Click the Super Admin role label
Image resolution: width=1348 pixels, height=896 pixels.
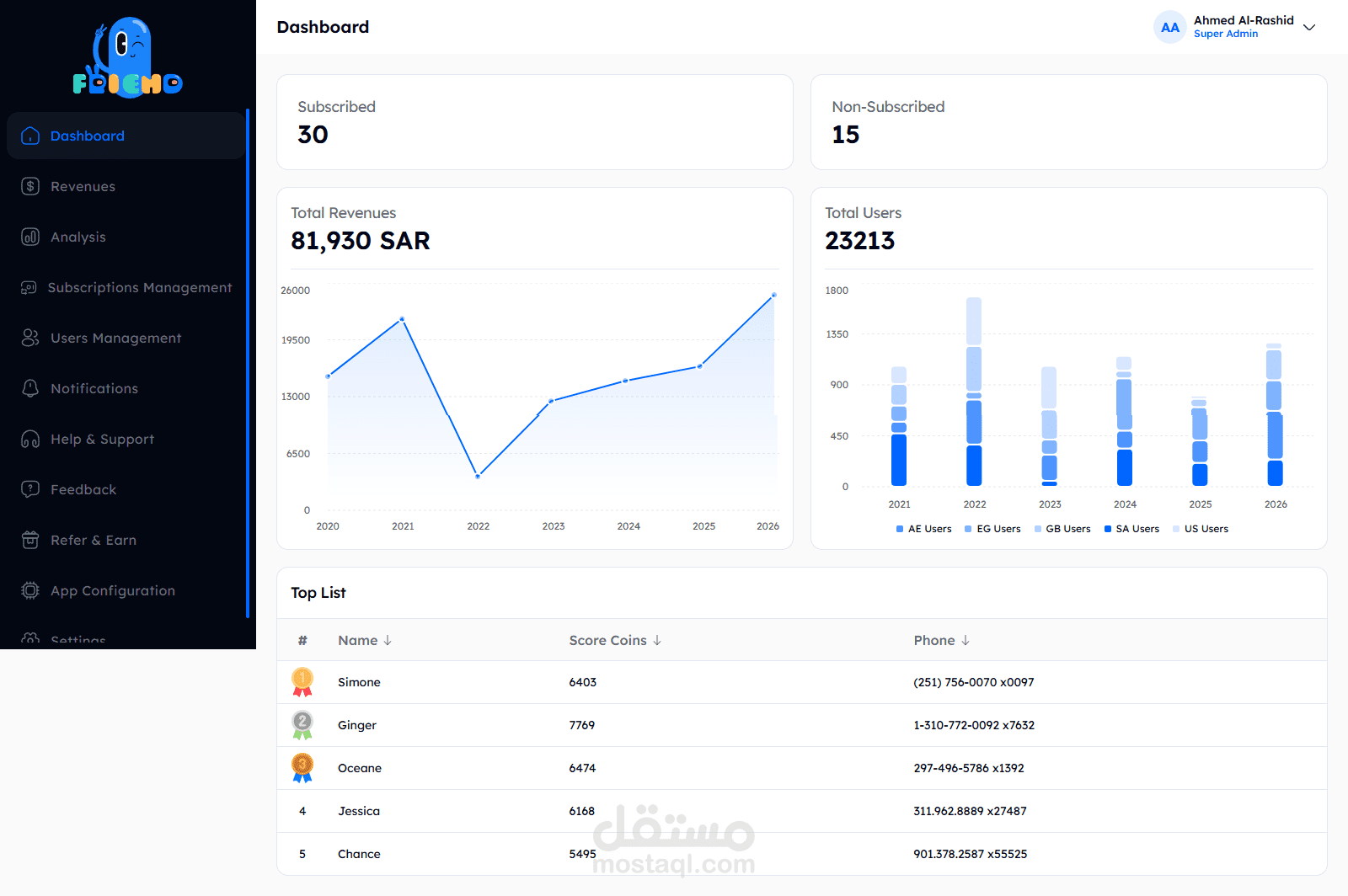pyautogui.click(x=1226, y=34)
